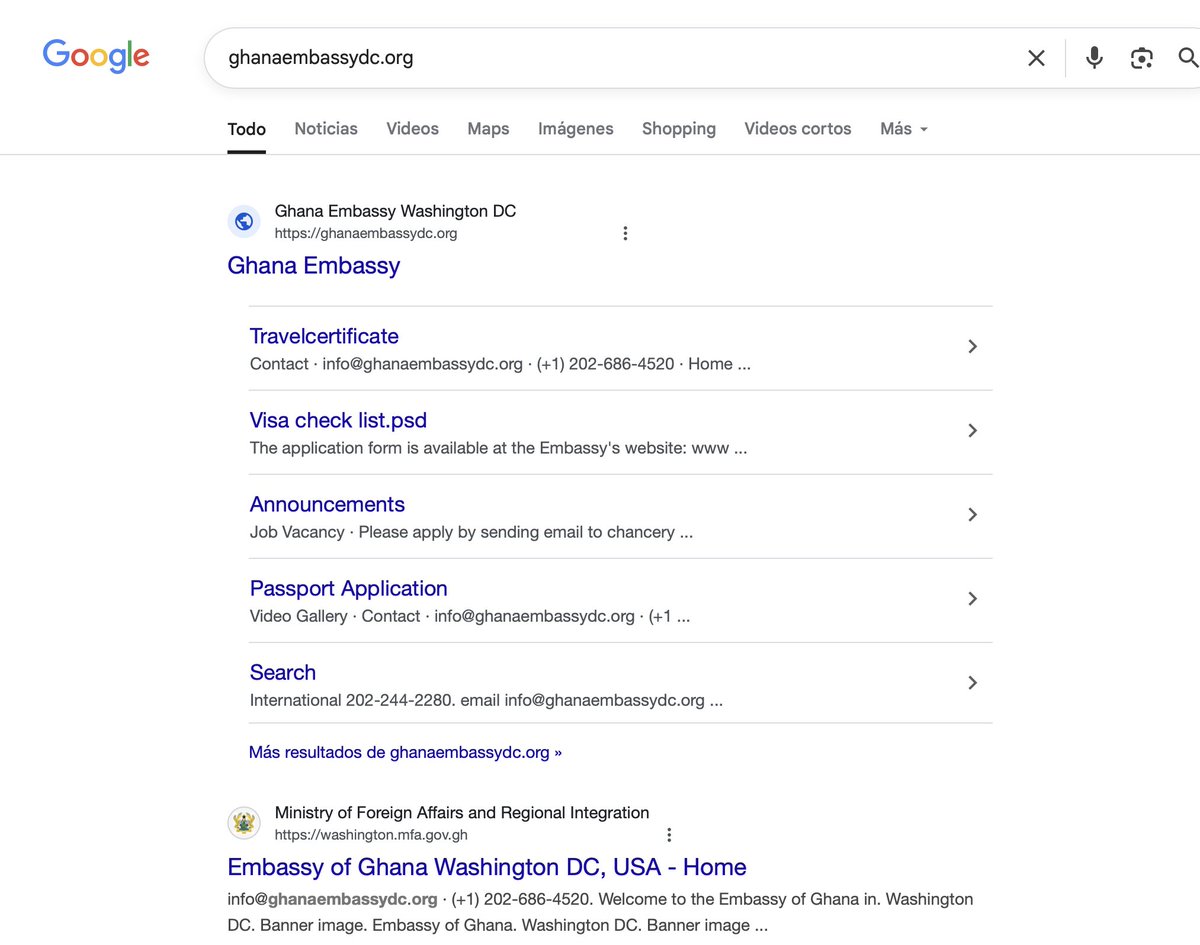This screenshot has height=945, width=1200.
Task: Click Ministry of Foreign Affairs and Regional Integration name
Action: (462, 813)
